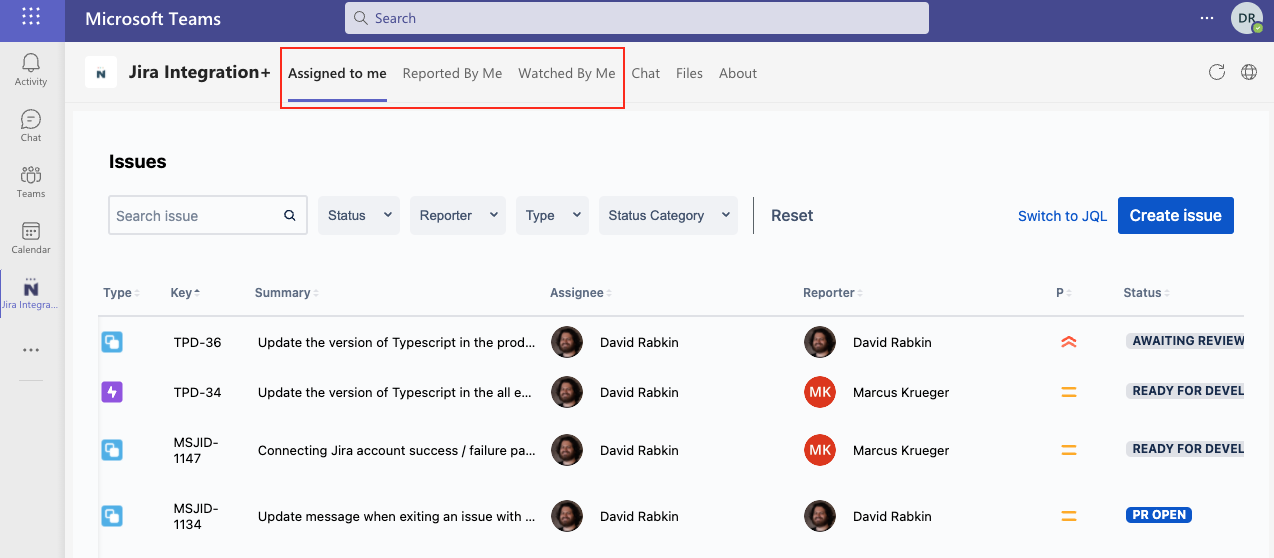1274x558 pixels.
Task: Open summary 'Update message when exiting an issue'
Action: (x=396, y=516)
